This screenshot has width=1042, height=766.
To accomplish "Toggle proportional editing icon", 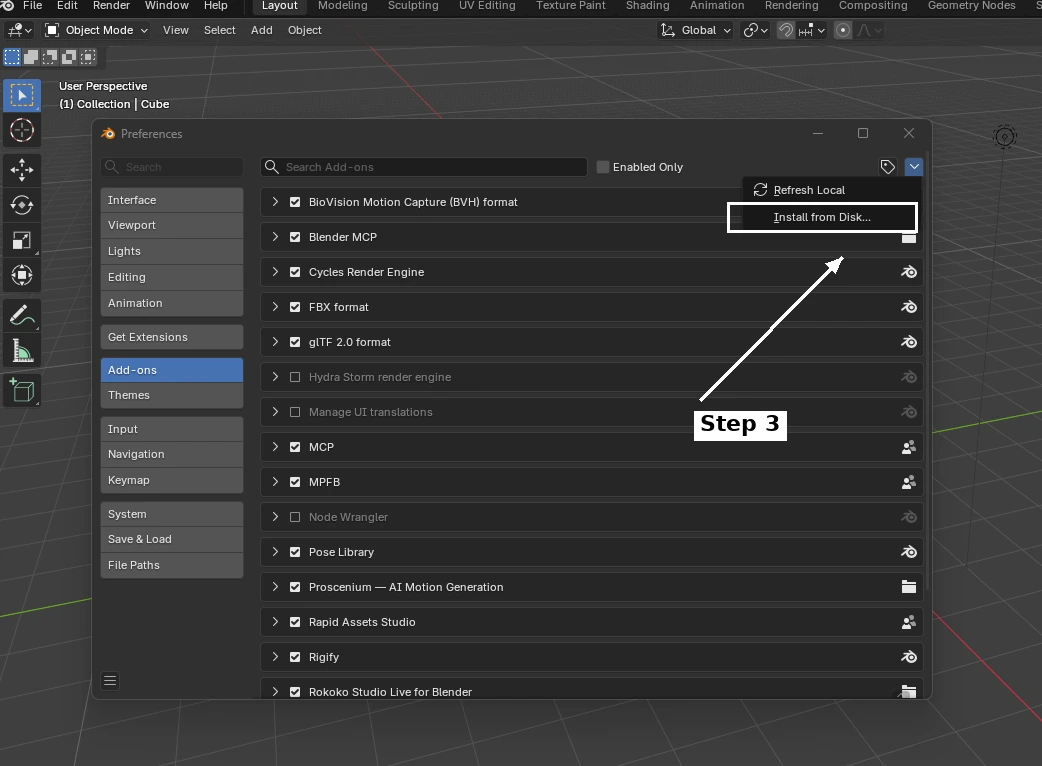I will click(x=843, y=31).
